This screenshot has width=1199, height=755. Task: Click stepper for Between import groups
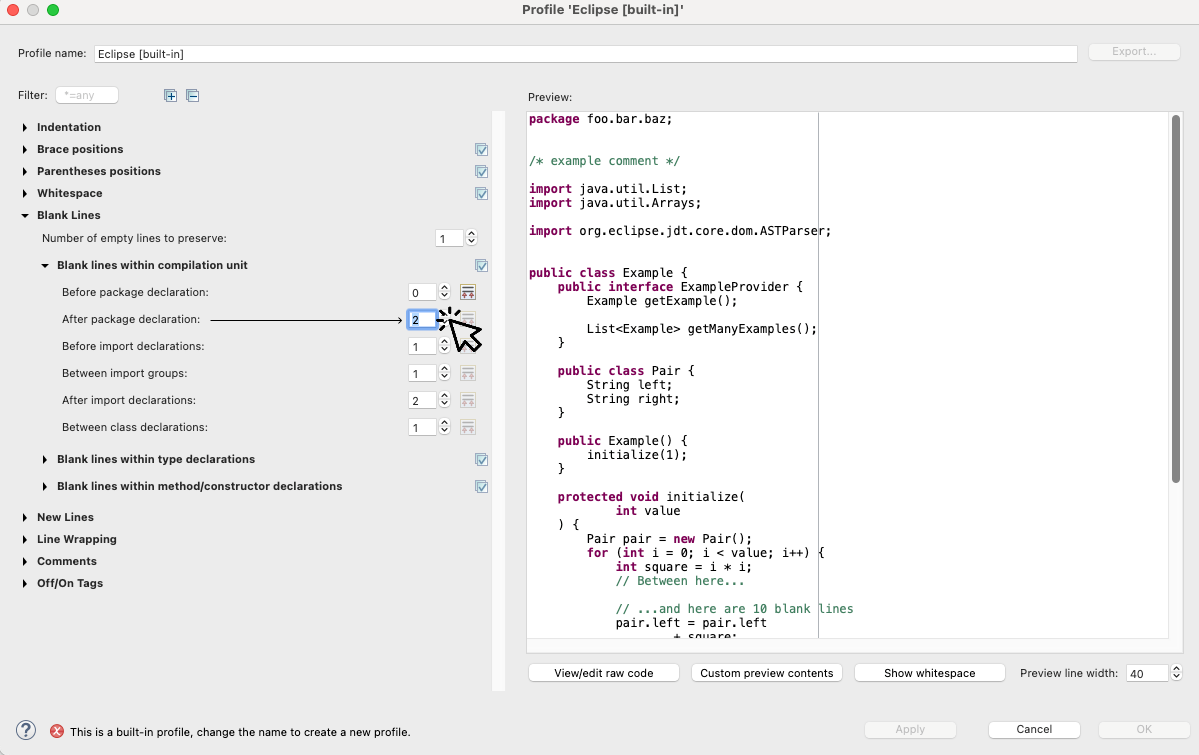(444, 373)
